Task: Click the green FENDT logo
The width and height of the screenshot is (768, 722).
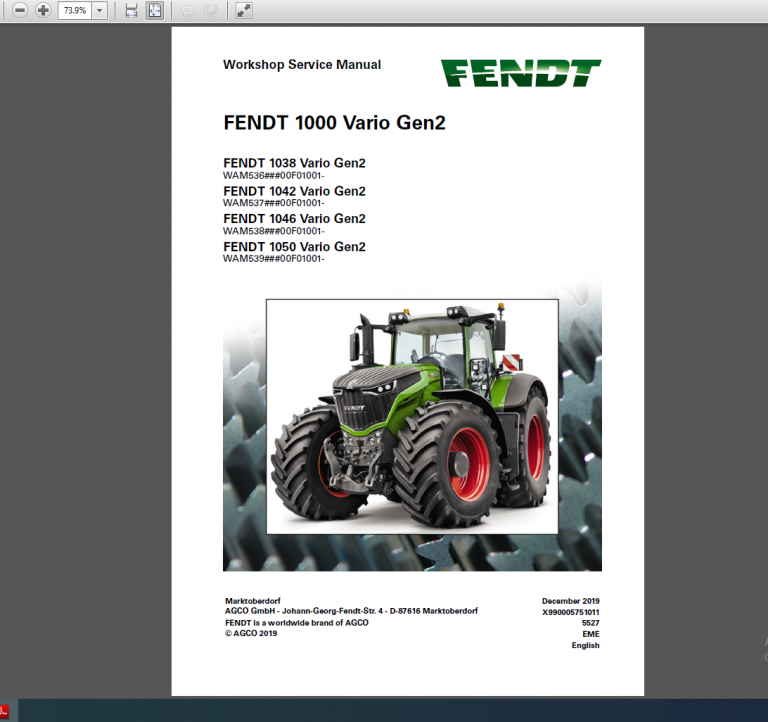Action: [521, 73]
